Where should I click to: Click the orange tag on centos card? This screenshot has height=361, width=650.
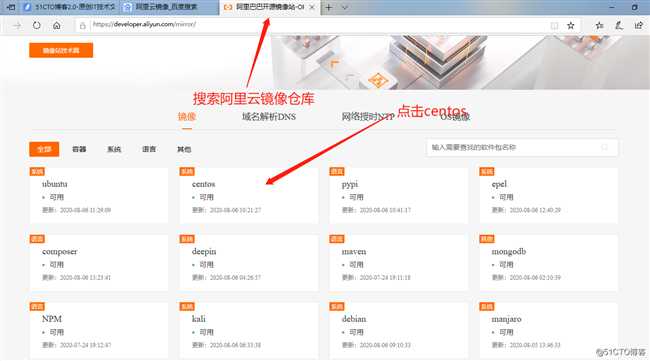point(187,172)
